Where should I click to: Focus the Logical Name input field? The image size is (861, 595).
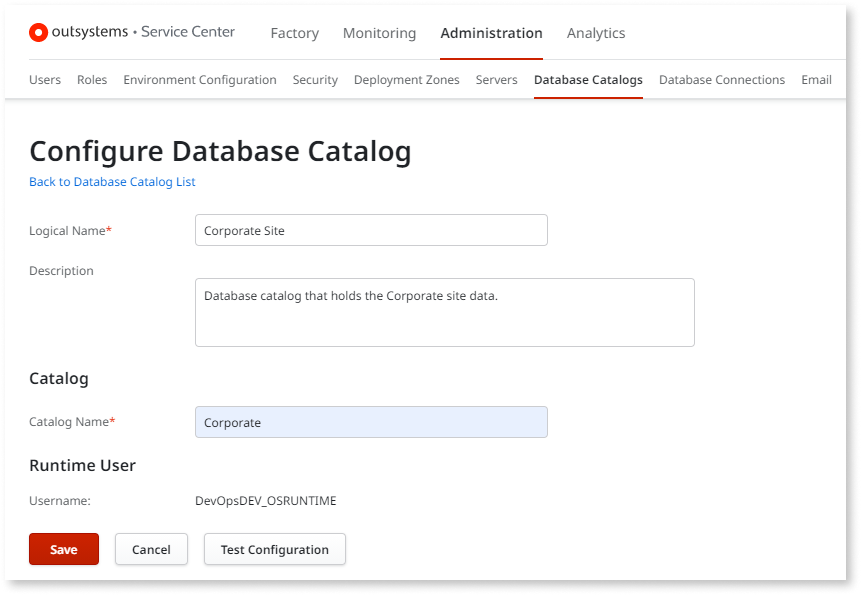pyautogui.click(x=371, y=230)
